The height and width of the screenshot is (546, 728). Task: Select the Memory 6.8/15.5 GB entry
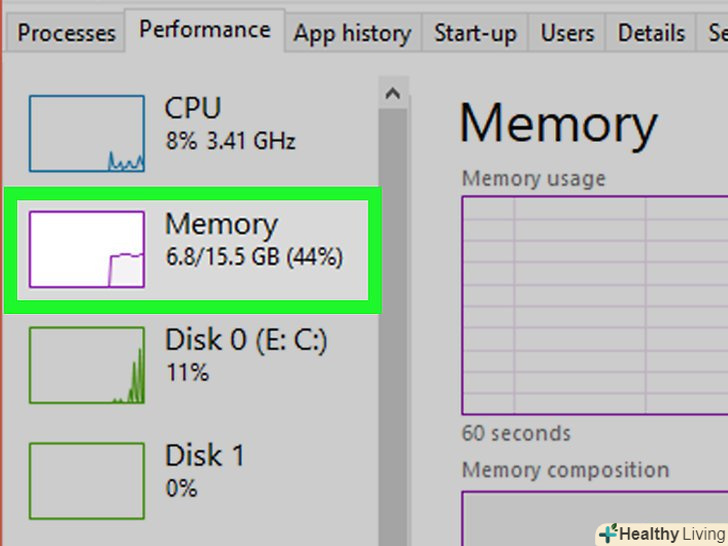tap(253, 240)
